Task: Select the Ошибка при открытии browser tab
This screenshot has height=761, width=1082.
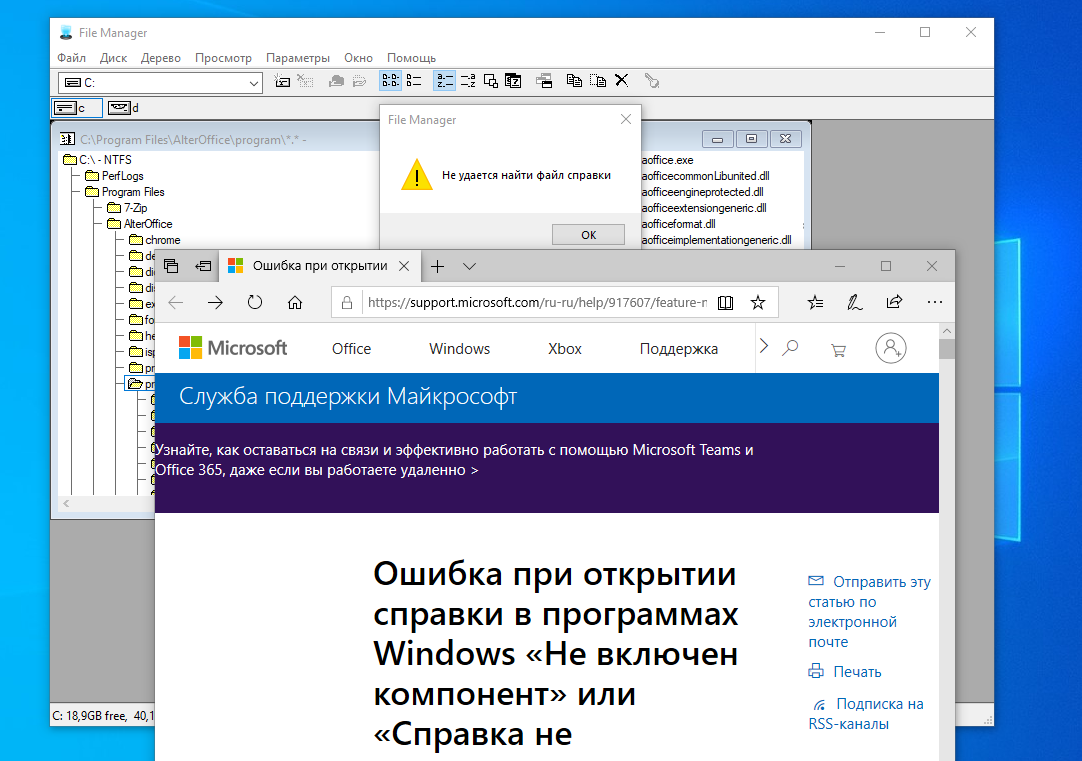Action: click(319, 266)
